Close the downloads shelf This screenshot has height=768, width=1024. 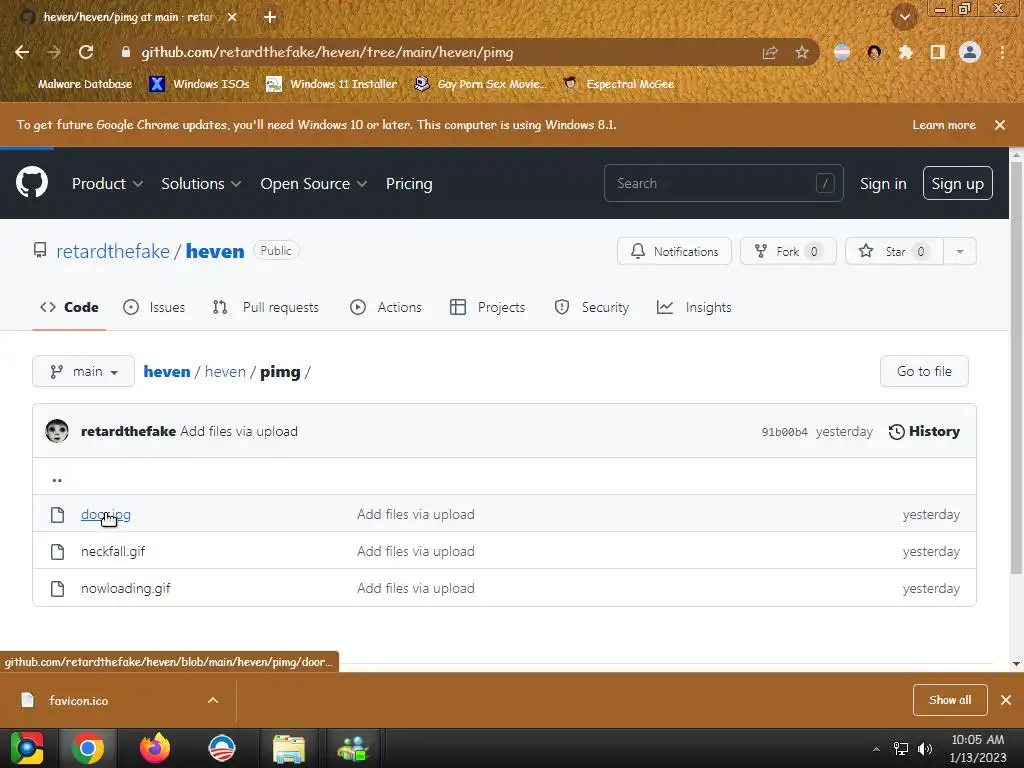click(1006, 700)
